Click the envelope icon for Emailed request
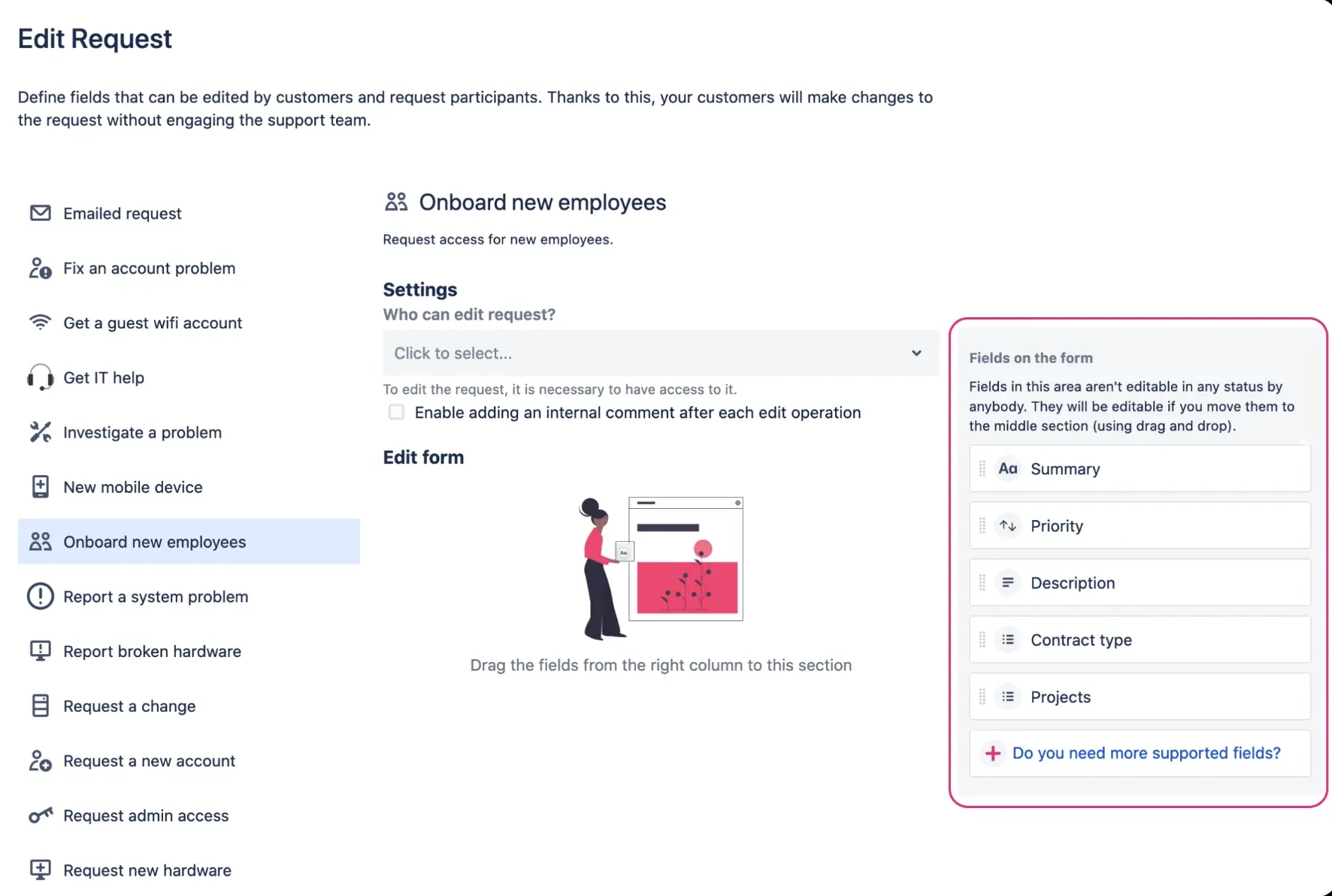The image size is (1332, 896). coord(40,213)
